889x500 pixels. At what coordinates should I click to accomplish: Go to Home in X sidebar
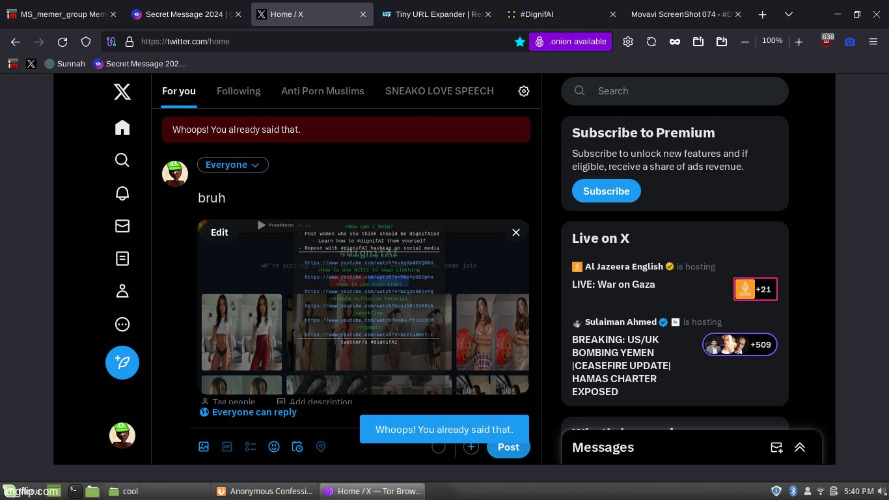pyautogui.click(x=122, y=128)
